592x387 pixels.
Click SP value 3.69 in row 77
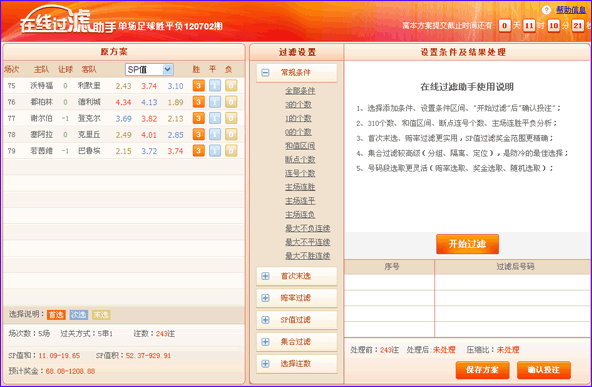pos(123,119)
